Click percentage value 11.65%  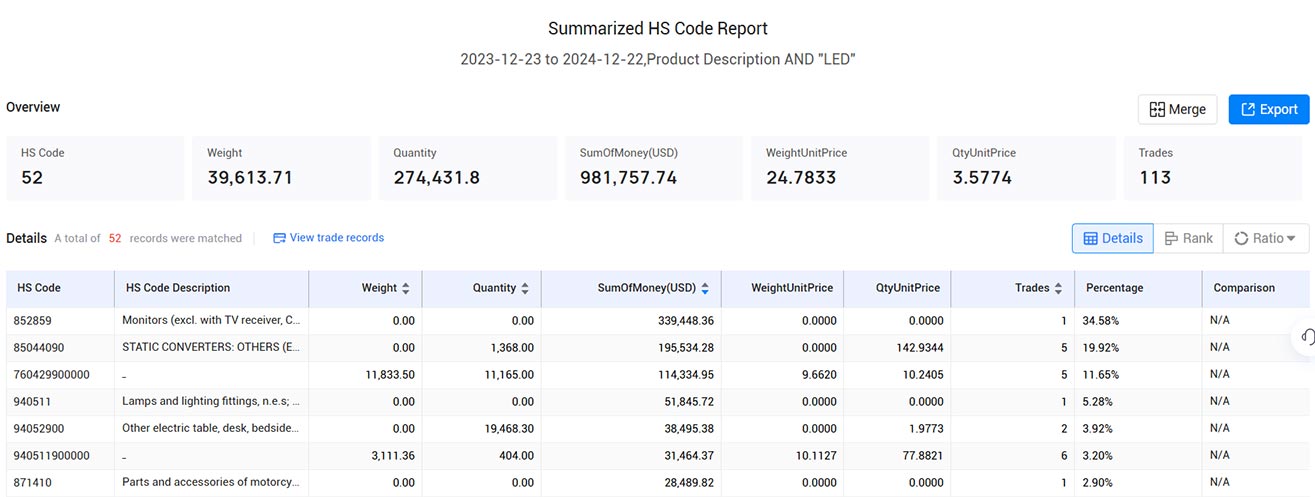1101,375
